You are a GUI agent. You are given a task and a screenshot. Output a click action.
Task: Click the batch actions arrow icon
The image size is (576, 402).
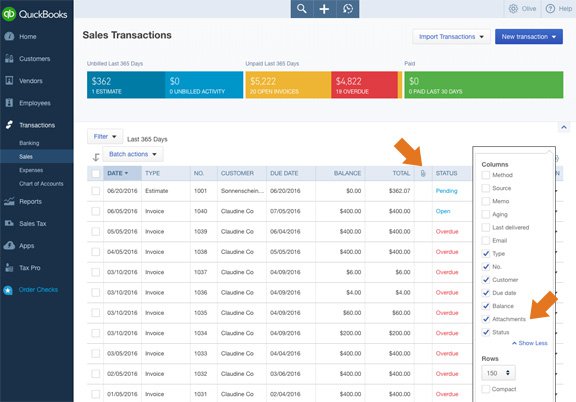96,157
